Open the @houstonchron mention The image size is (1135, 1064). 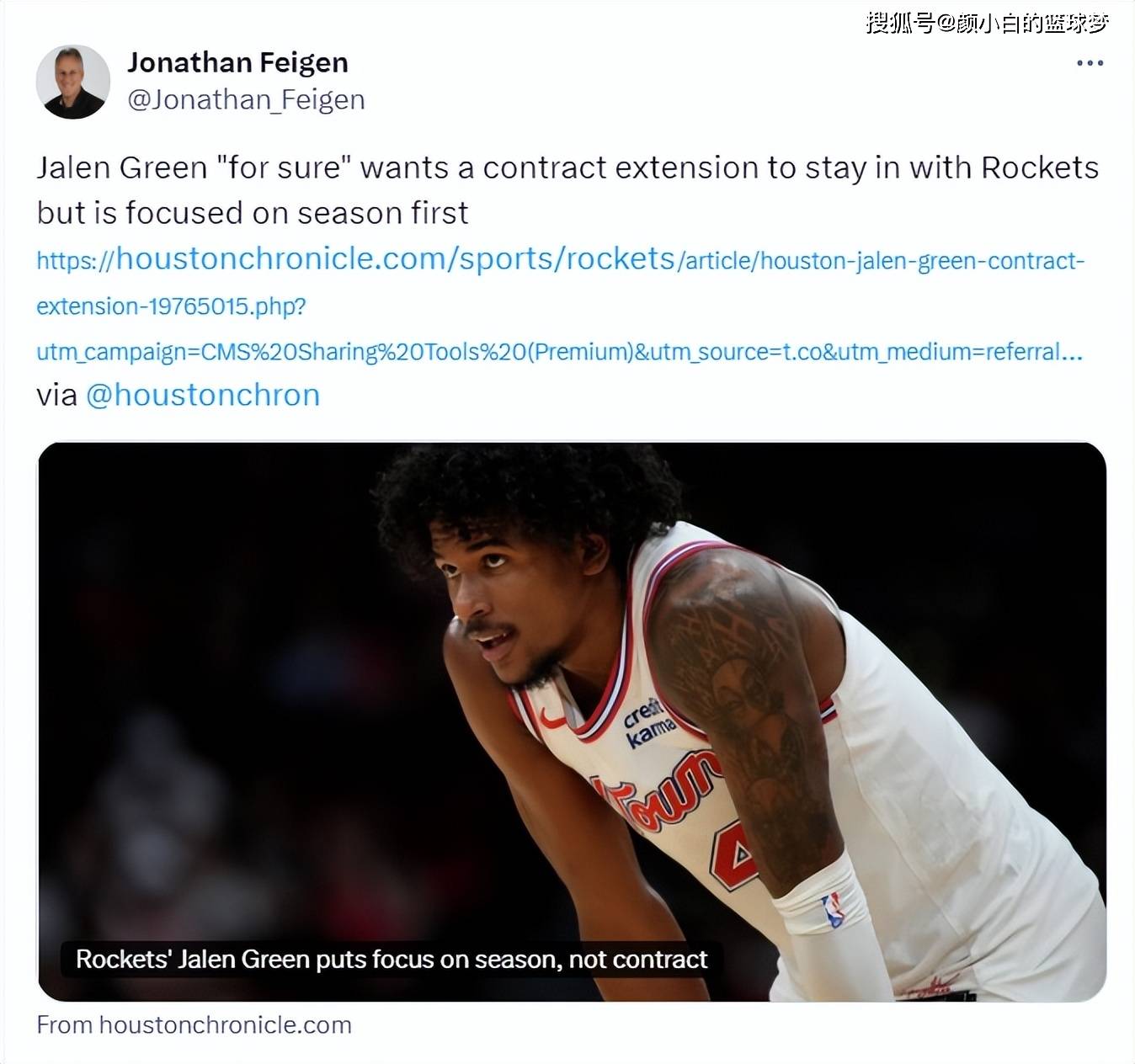pyautogui.click(x=203, y=395)
